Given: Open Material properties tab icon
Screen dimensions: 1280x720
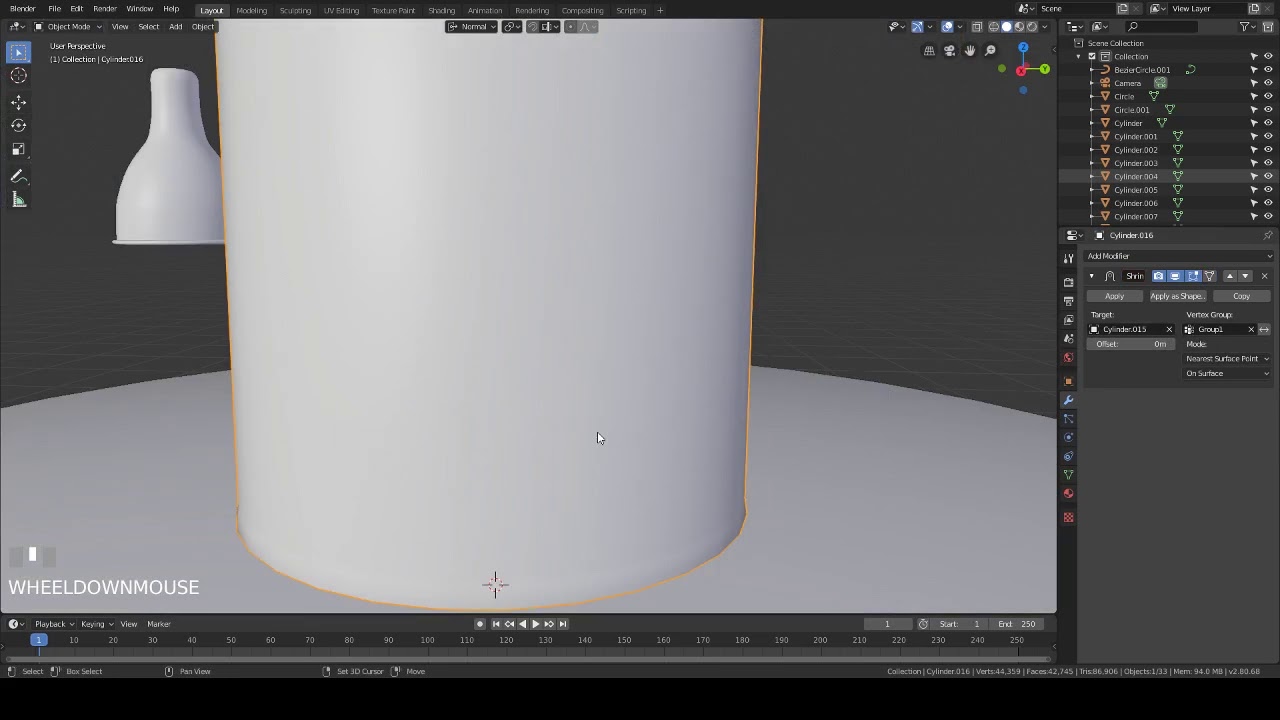Looking at the screenshot, I should point(1068,493).
